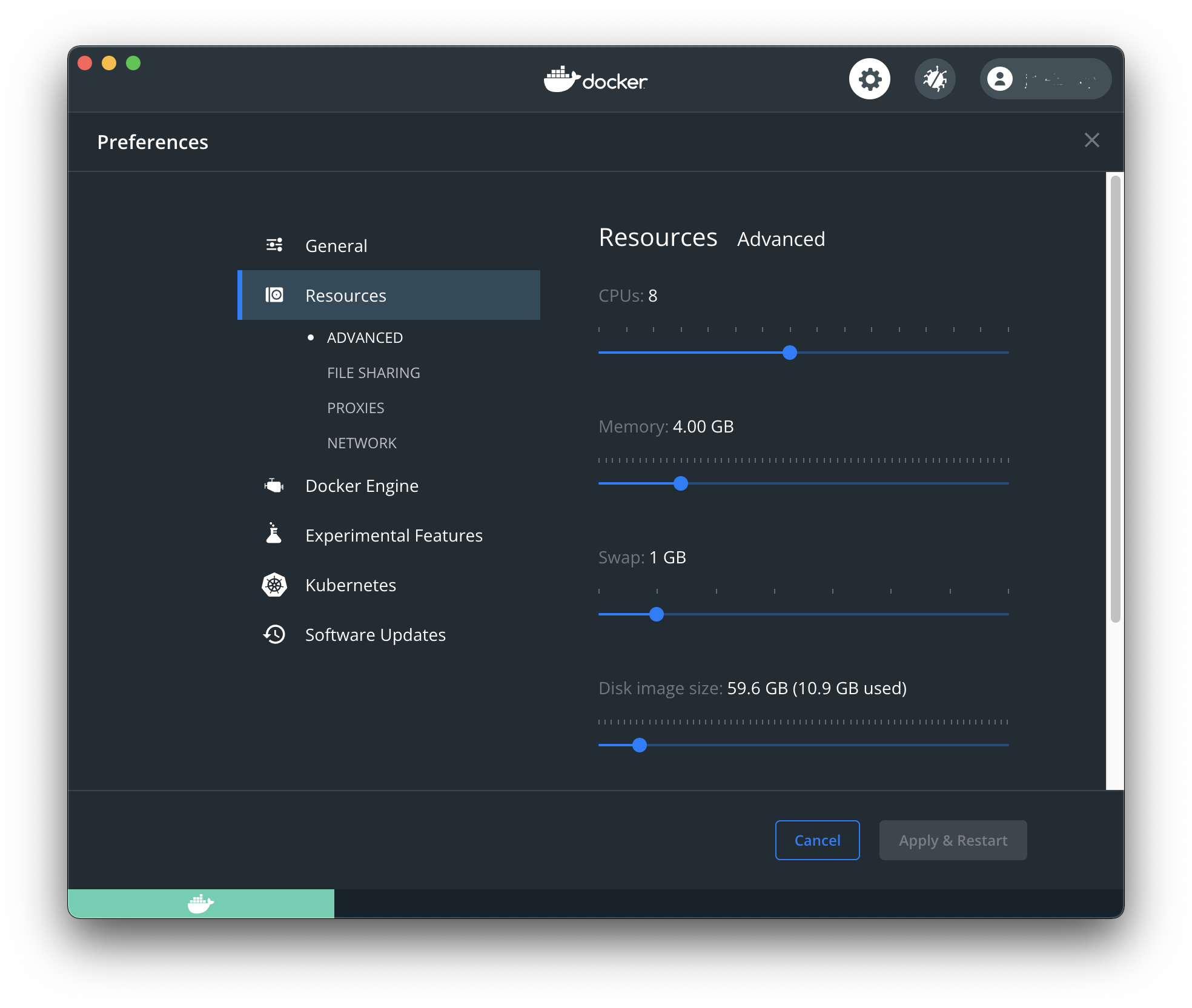Open the Network settings
The image size is (1192, 1008).
(x=362, y=443)
